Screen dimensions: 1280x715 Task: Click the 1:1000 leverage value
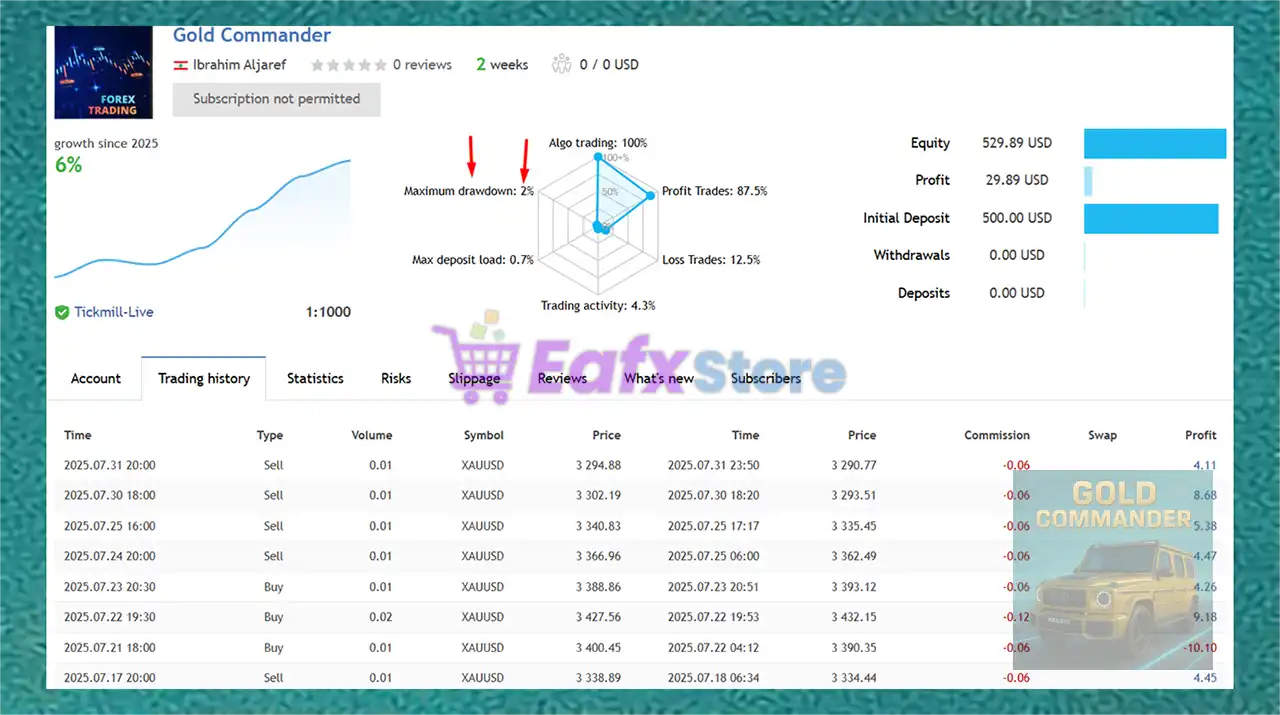pos(328,312)
